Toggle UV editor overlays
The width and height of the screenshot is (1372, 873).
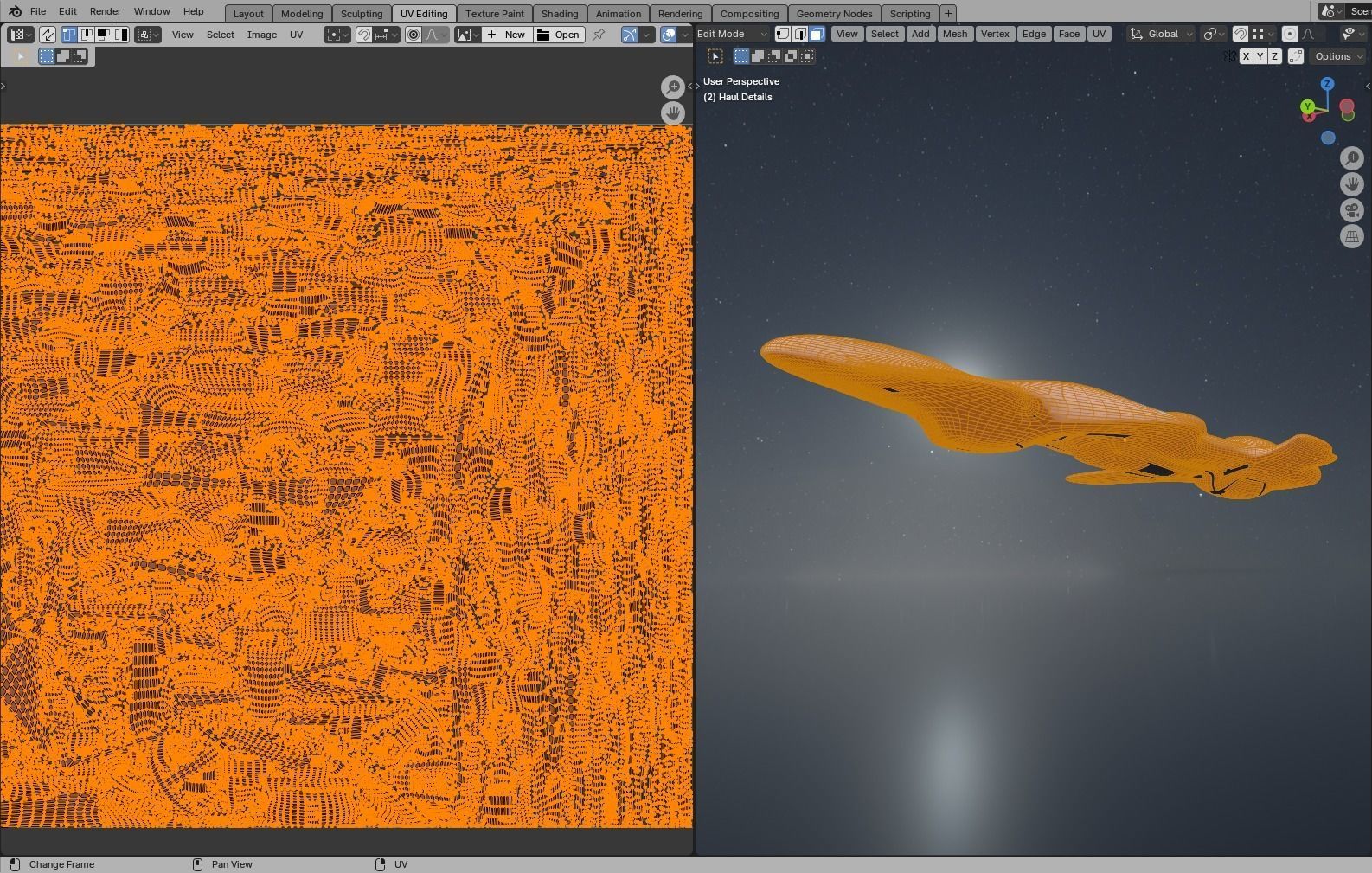(669, 35)
